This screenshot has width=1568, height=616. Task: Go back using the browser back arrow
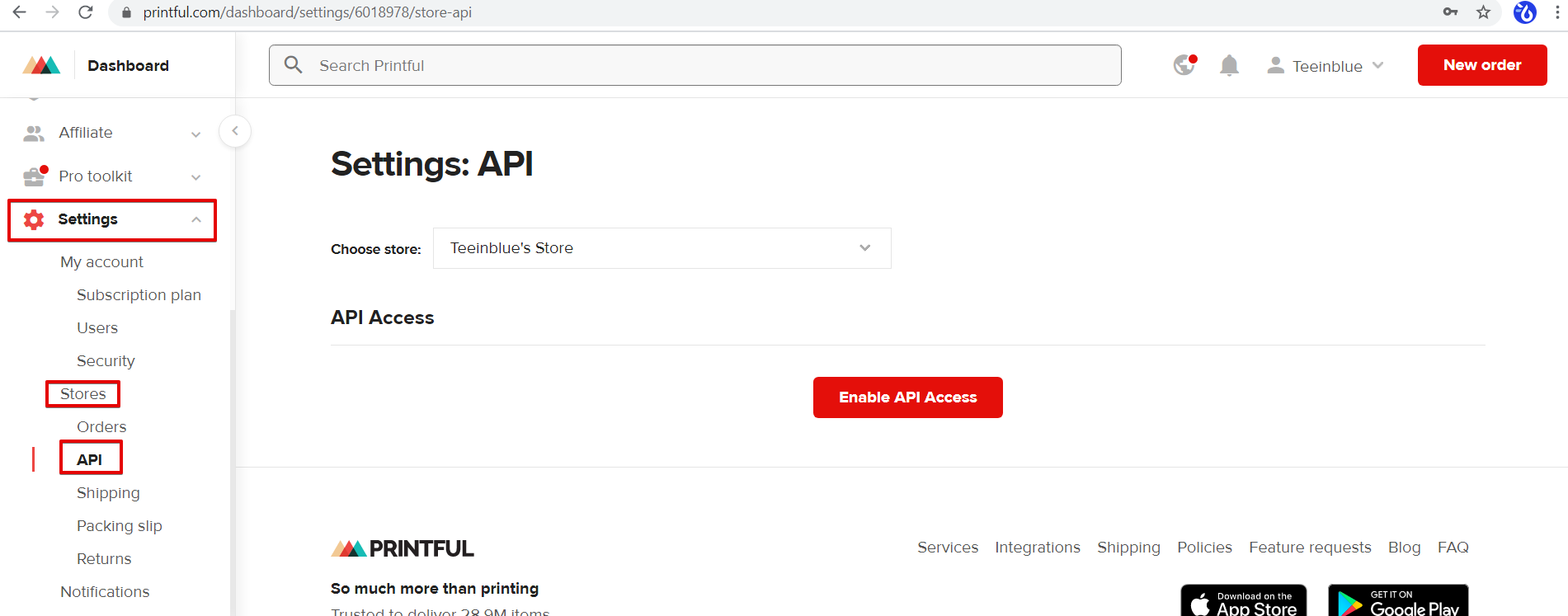[20, 12]
